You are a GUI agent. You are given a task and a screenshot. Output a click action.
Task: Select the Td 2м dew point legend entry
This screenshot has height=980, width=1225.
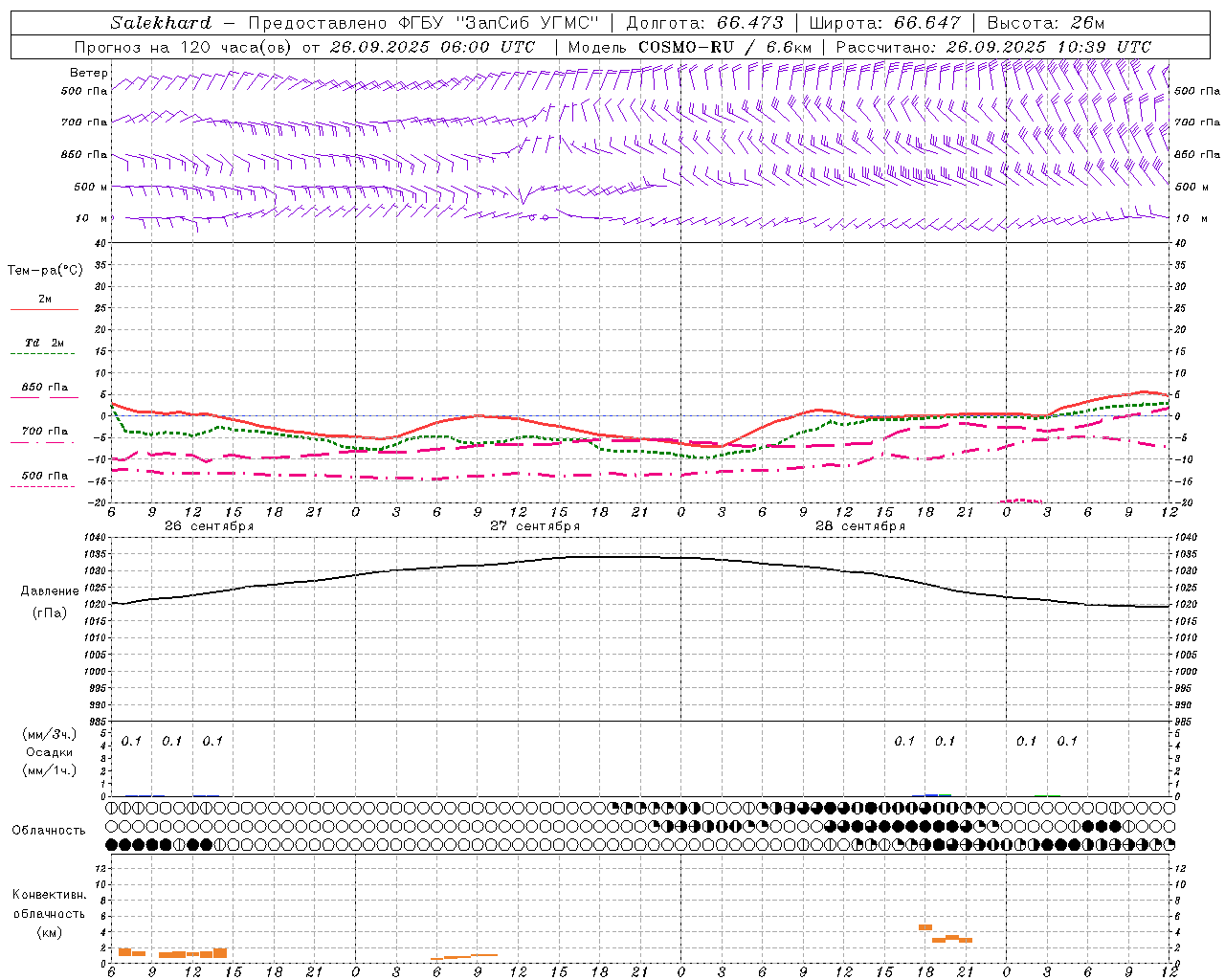pyautogui.click(x=44, y=343)
